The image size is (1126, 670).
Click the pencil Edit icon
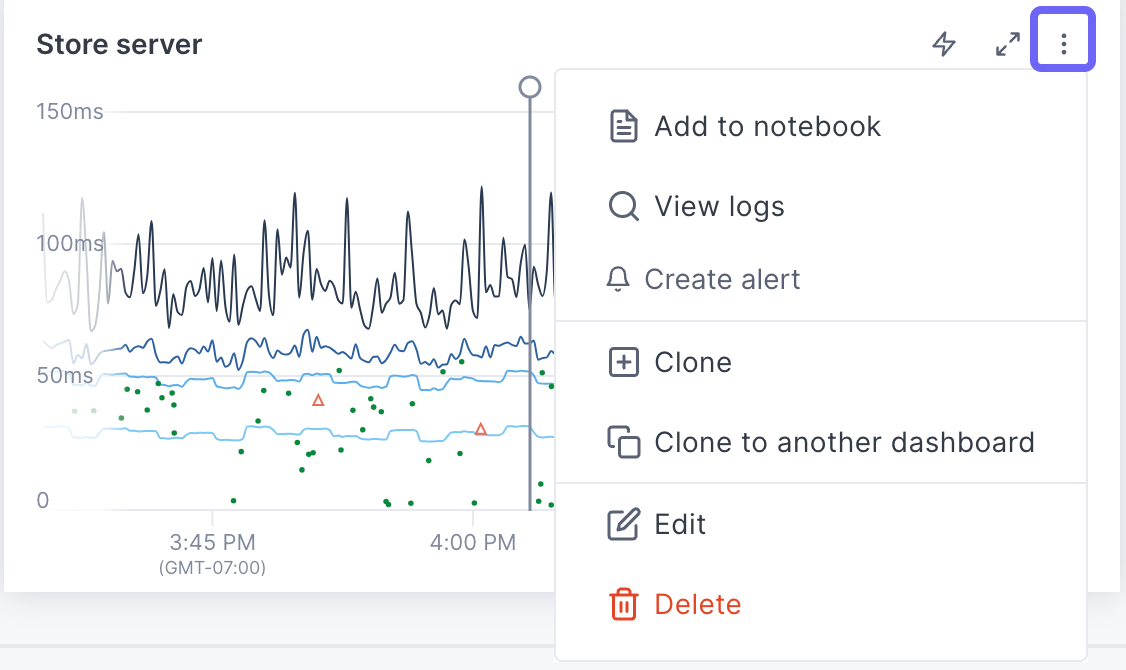[623, 524]
